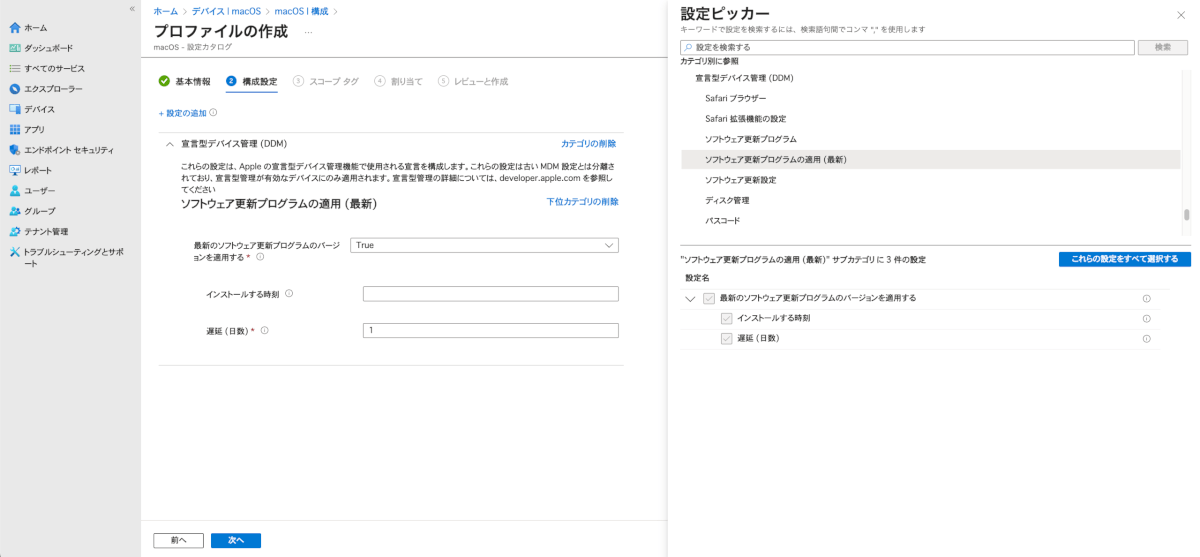Image resolution: width=1200 pixels, height=557 pixels.
Task: Toggle the インストールする時刻 checkbox in picker
Action: point(727,318)
